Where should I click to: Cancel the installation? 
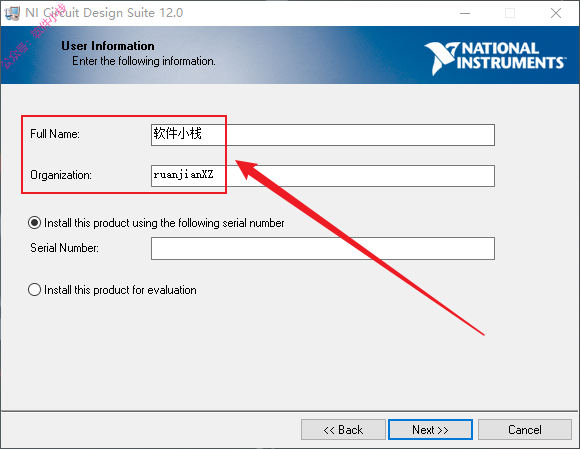point(525,430)
